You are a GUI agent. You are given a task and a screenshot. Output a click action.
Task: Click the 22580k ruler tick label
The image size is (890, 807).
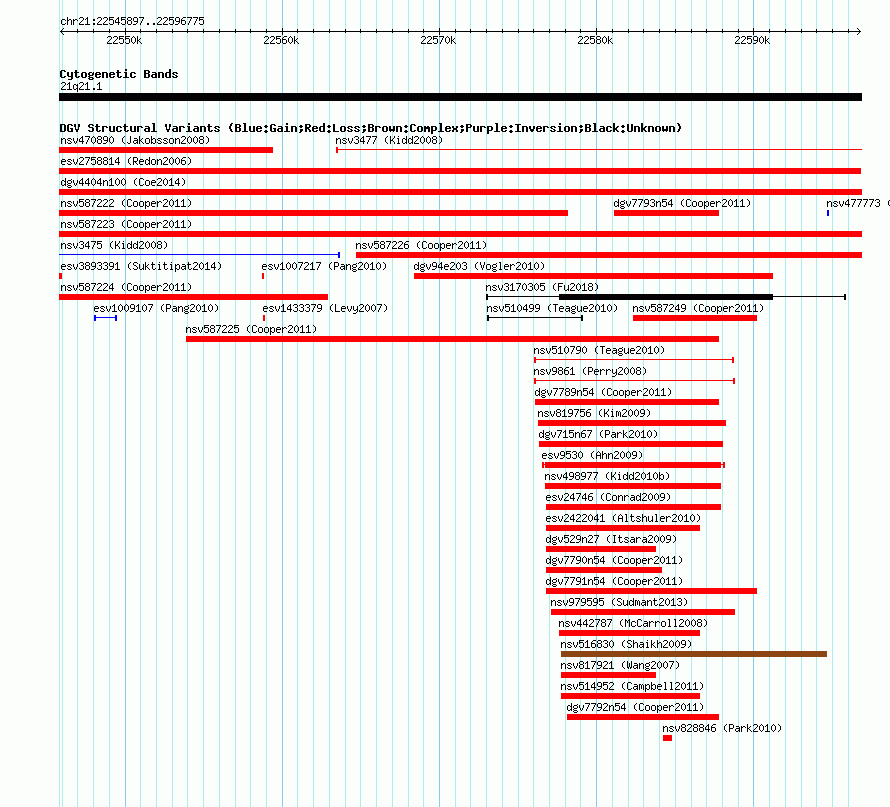(595, 40)
